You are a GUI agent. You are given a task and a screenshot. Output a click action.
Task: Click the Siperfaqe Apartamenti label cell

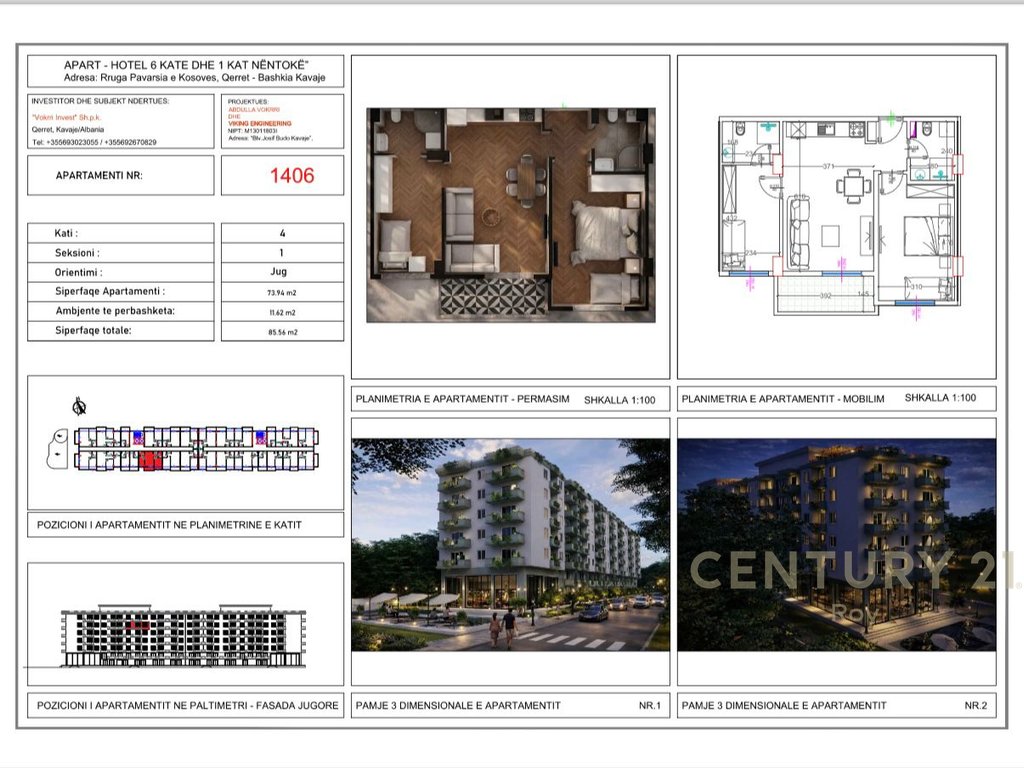(110, 291)
